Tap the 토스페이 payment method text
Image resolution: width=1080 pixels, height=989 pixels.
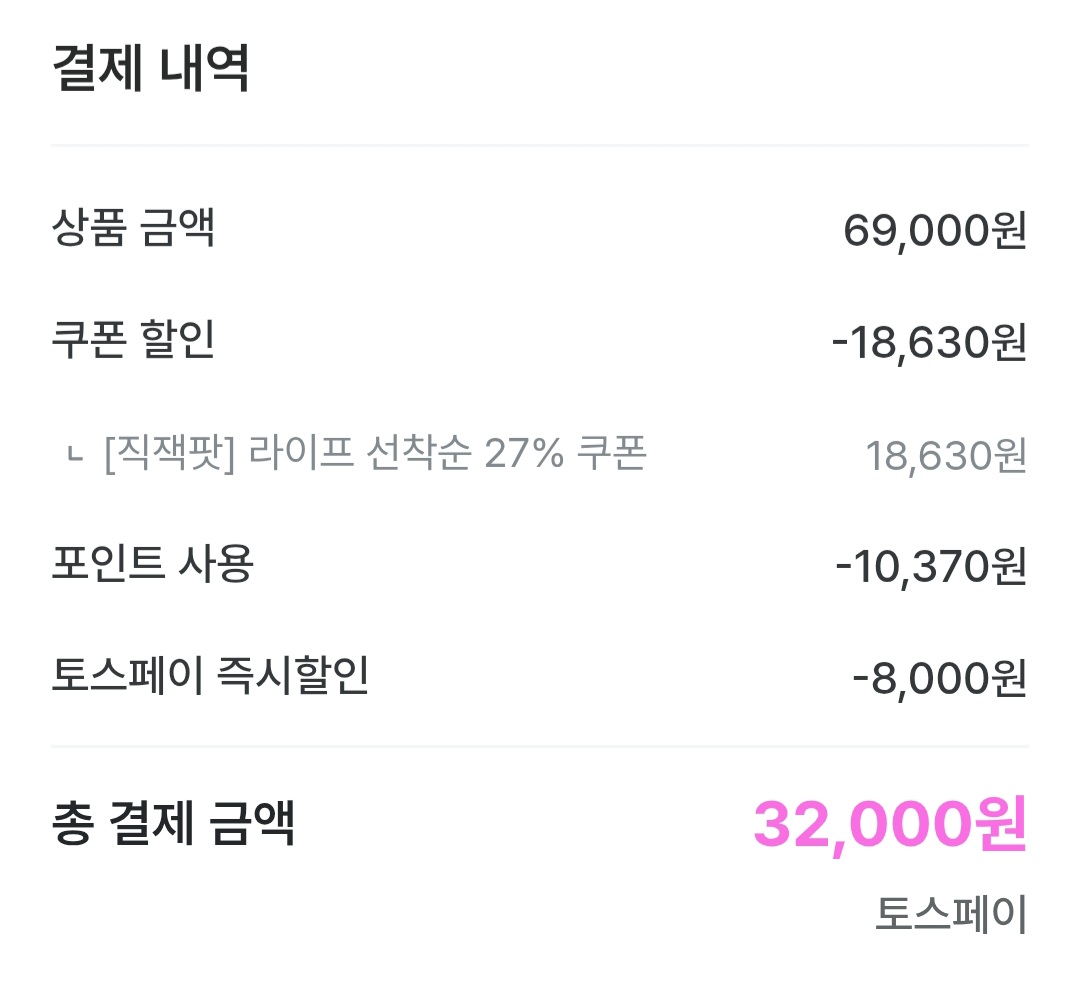tap(951, 914)
